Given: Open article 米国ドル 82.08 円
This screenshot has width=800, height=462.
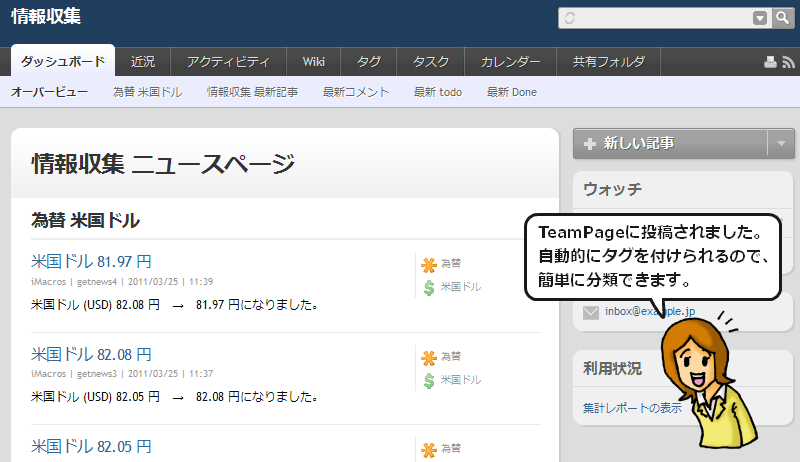Looking at the screenshot, I should coord(91,354).
